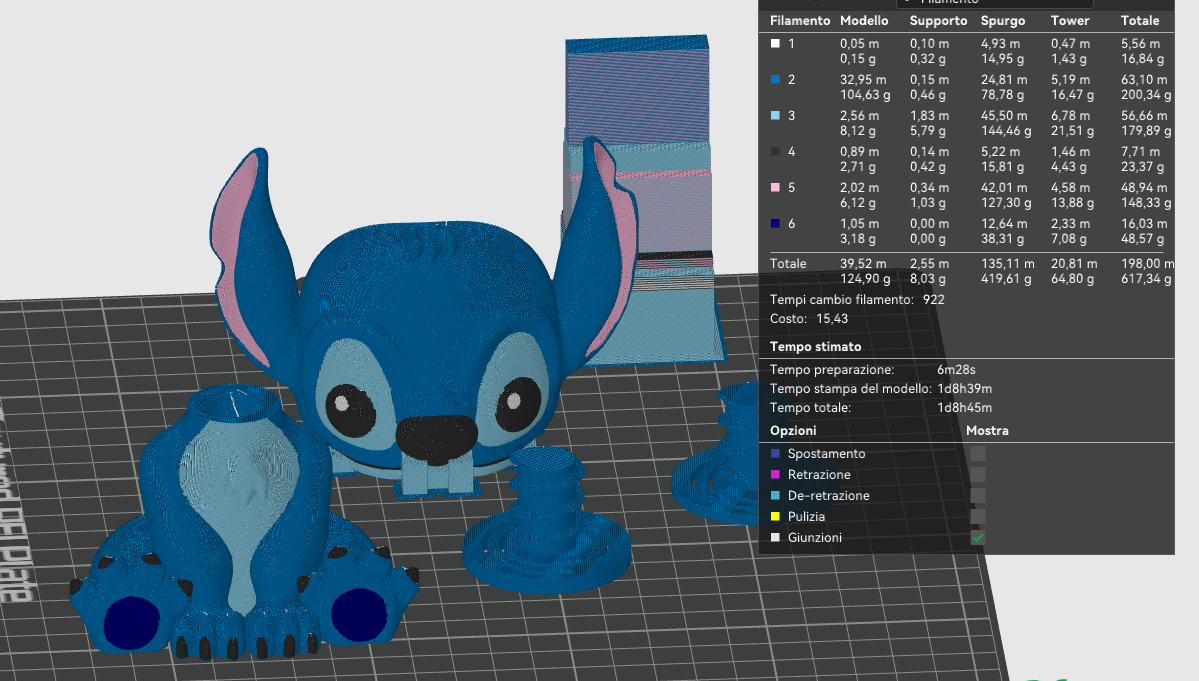Enable the Spostamento visibility checkbox
This screenshot has height=681, width=1199.
(x=976, y=453)
